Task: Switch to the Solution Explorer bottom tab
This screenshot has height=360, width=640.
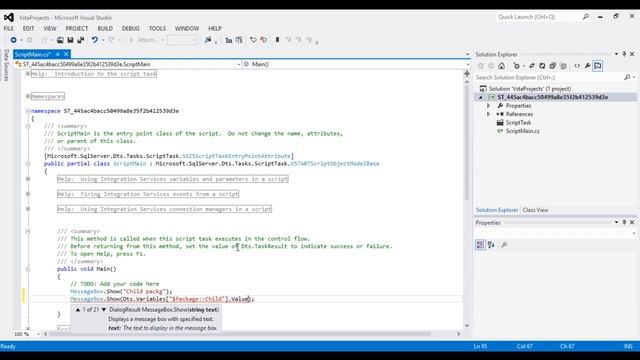Action: [497, 210]
